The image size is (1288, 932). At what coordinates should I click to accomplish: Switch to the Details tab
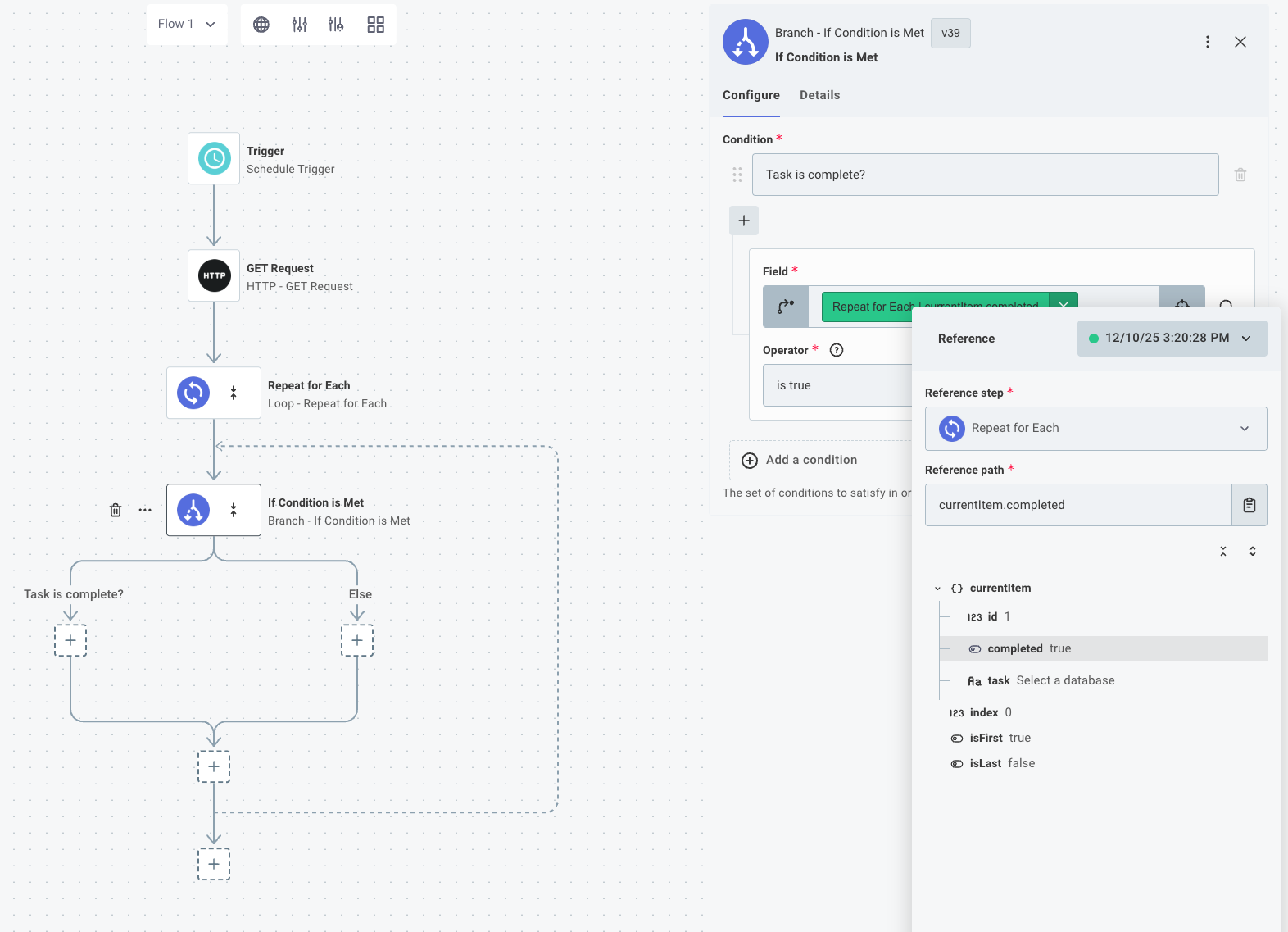click(819, 95)
